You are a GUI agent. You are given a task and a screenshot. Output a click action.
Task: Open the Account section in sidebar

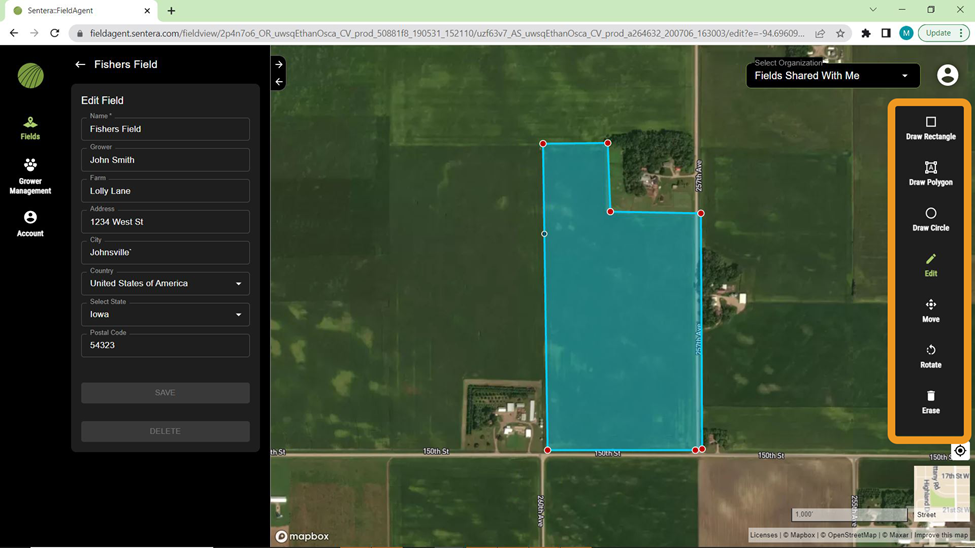(x=30, y=224)
